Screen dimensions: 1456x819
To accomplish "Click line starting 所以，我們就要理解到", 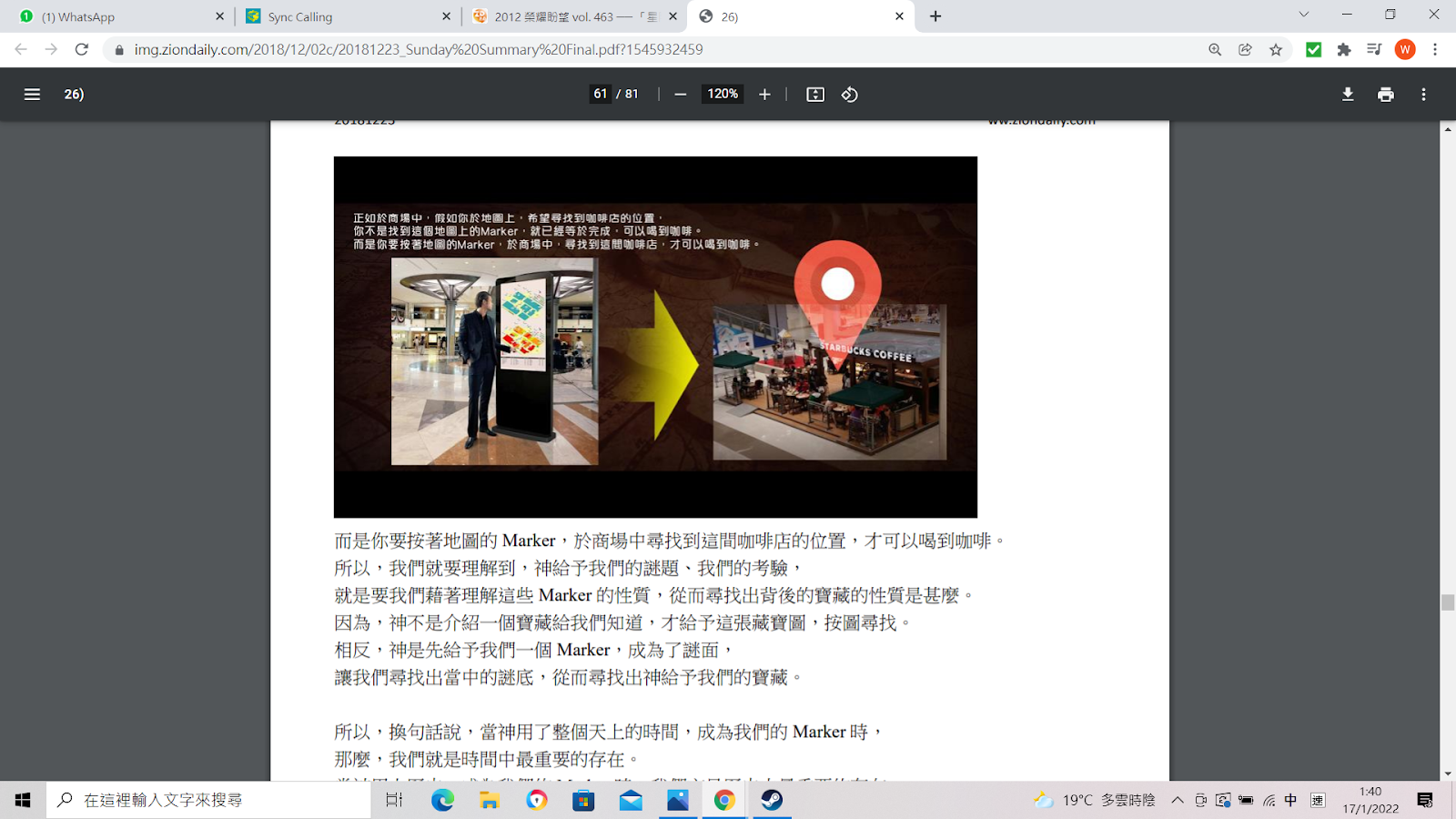I will click(570, 568).
